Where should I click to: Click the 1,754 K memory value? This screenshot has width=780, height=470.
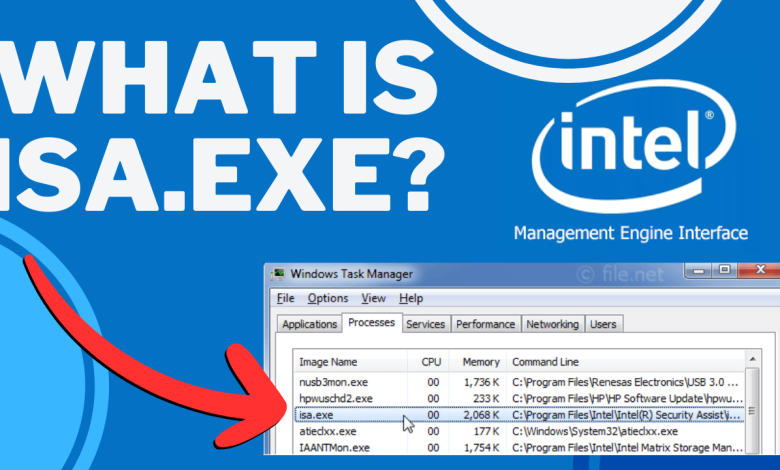pyautogui.click(x=482, y=448)
